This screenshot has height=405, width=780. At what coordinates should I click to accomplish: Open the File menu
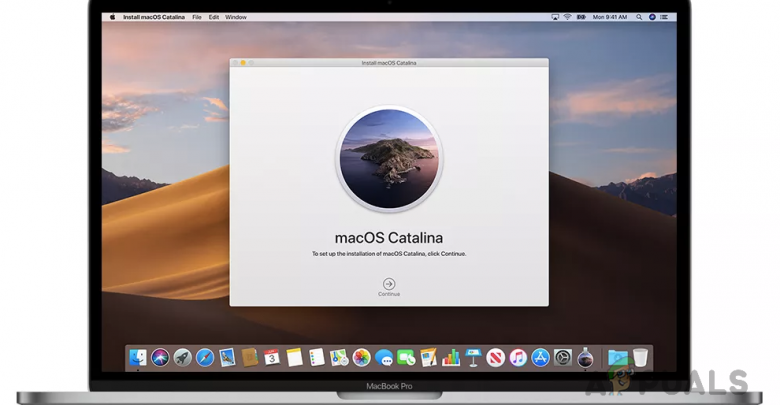coord(197,17)
